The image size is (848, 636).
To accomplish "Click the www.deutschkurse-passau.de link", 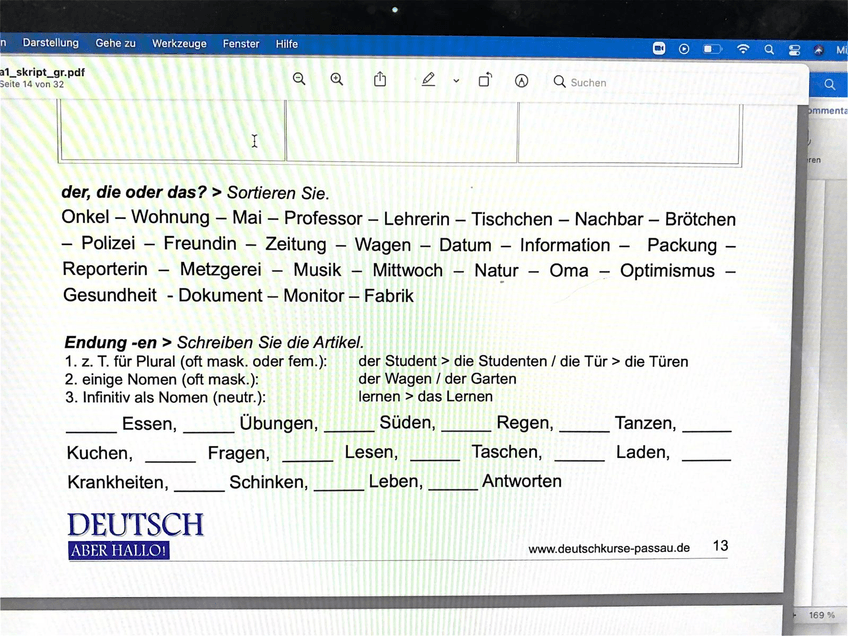I will coord(609,548).
